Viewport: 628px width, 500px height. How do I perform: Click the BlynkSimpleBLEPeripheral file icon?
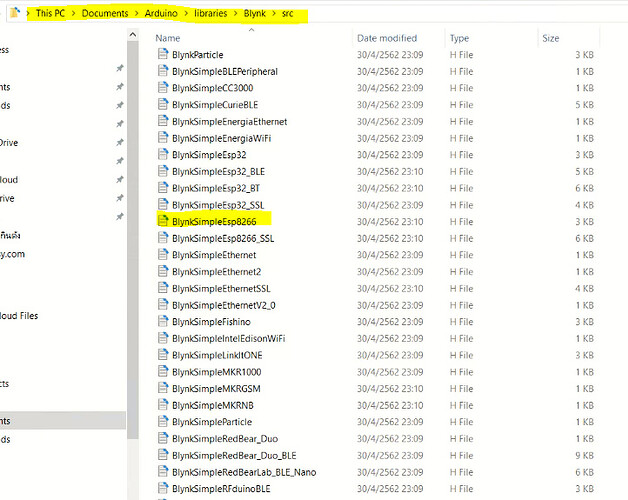(x=163, y=71)
